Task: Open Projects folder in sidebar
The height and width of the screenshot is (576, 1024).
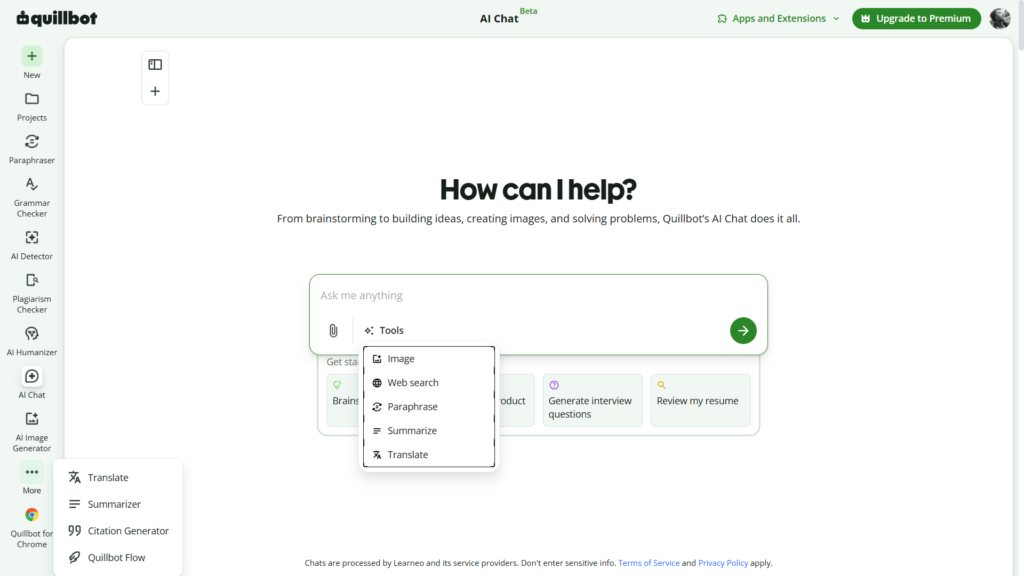Action: 31,106
